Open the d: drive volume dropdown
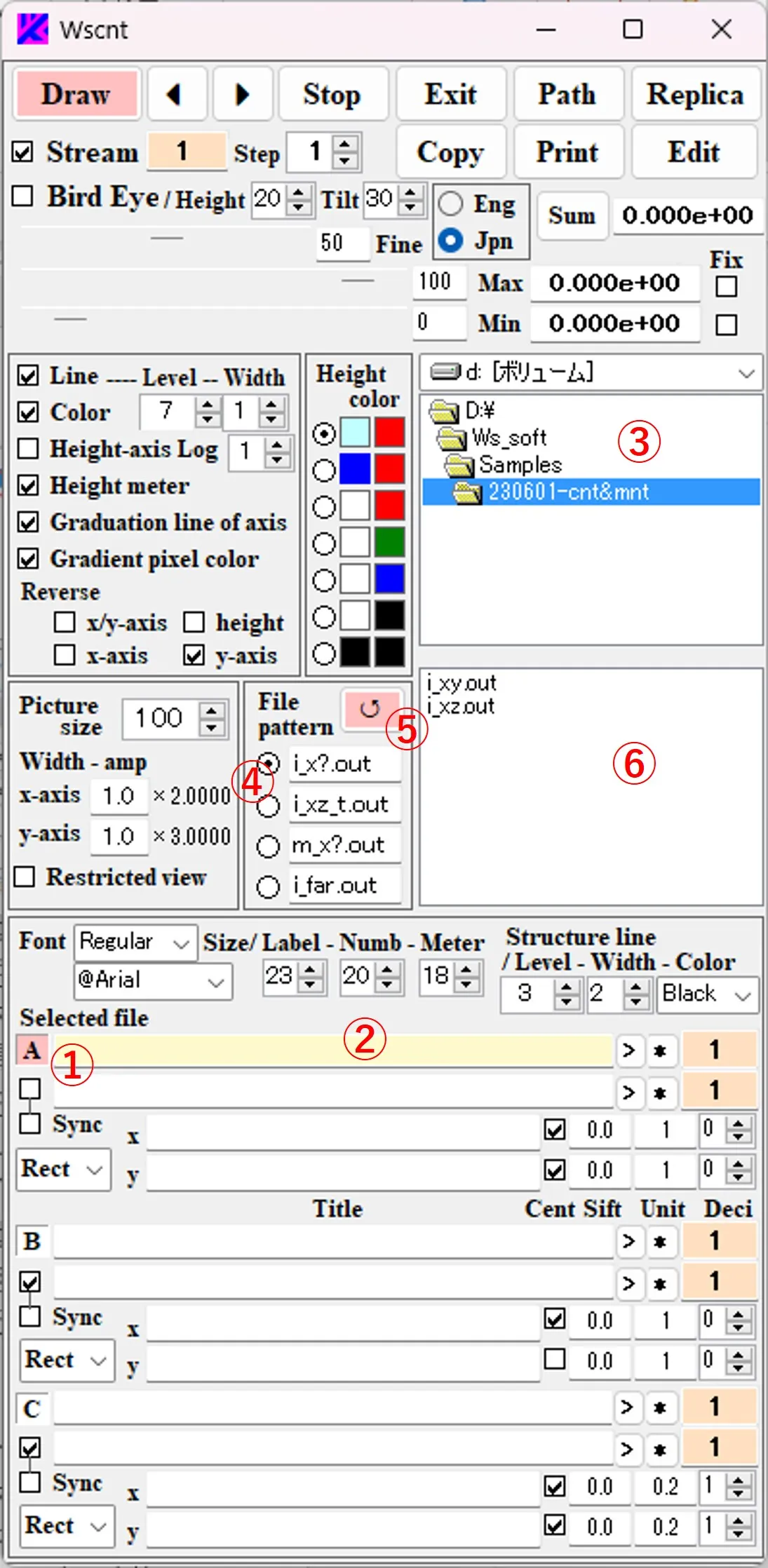This screenshot has width=768, height=1568. (x=591, y=372)
